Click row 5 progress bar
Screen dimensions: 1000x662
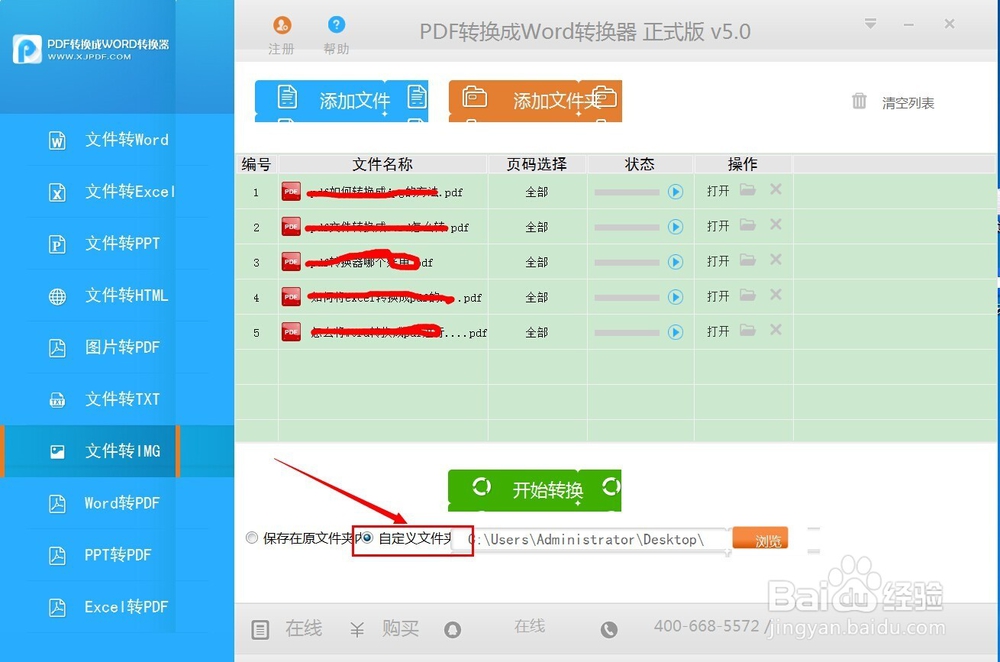[627, 332]
